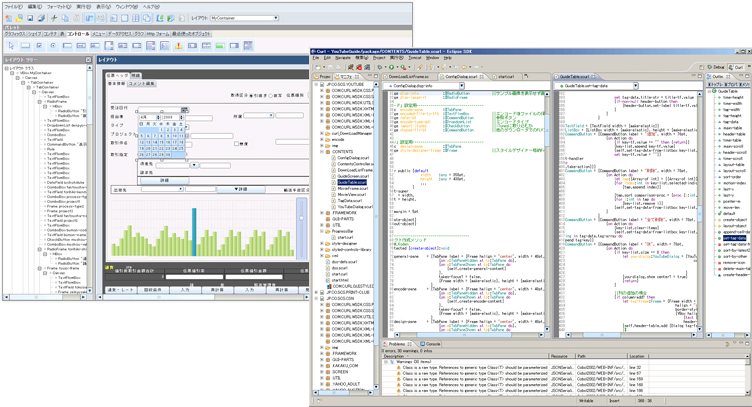Click layout tree vertical scrollbar

[x=90, y=180]
